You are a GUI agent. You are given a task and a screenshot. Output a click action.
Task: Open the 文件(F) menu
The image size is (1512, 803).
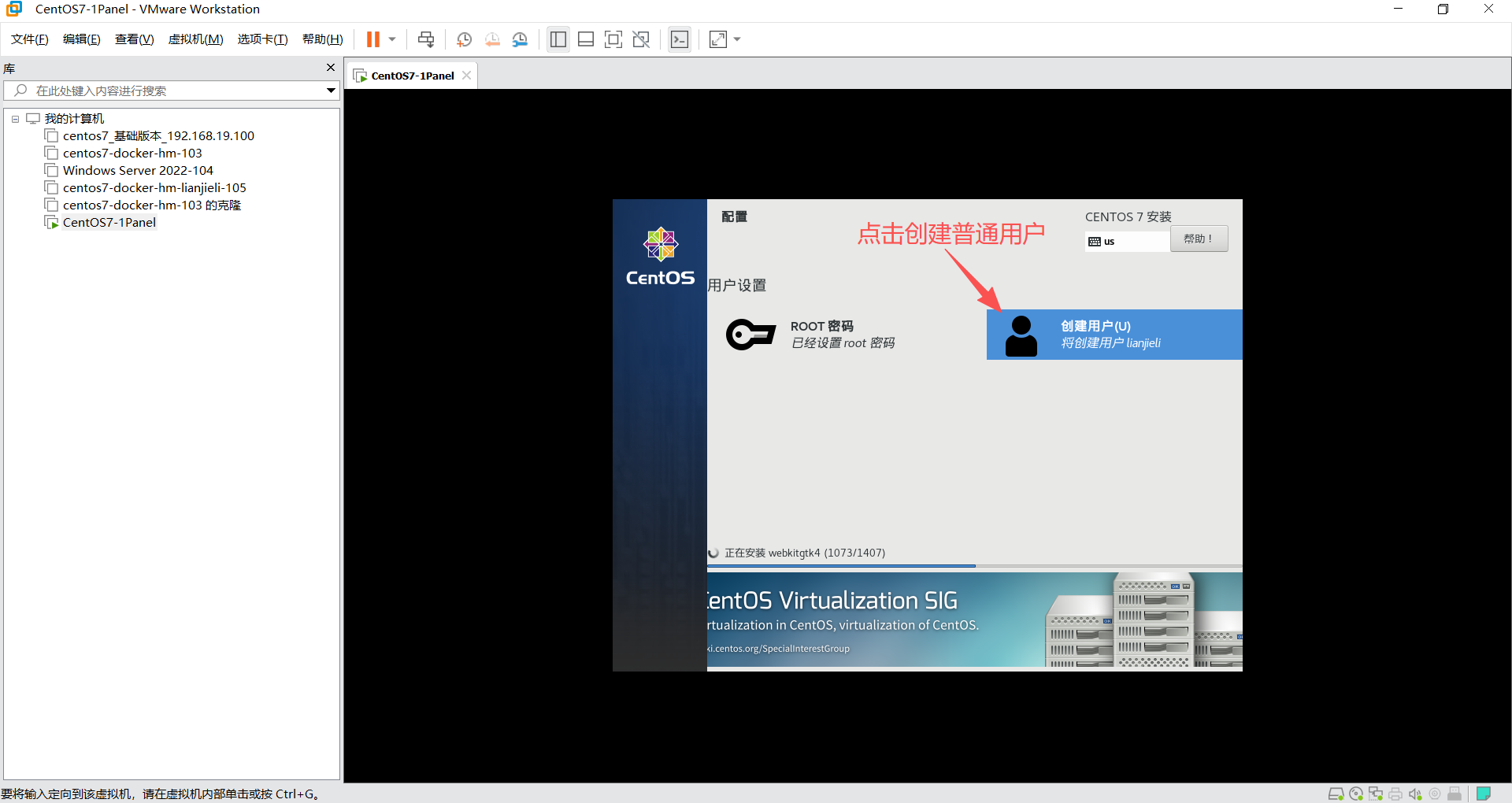[x=30, y=39]
